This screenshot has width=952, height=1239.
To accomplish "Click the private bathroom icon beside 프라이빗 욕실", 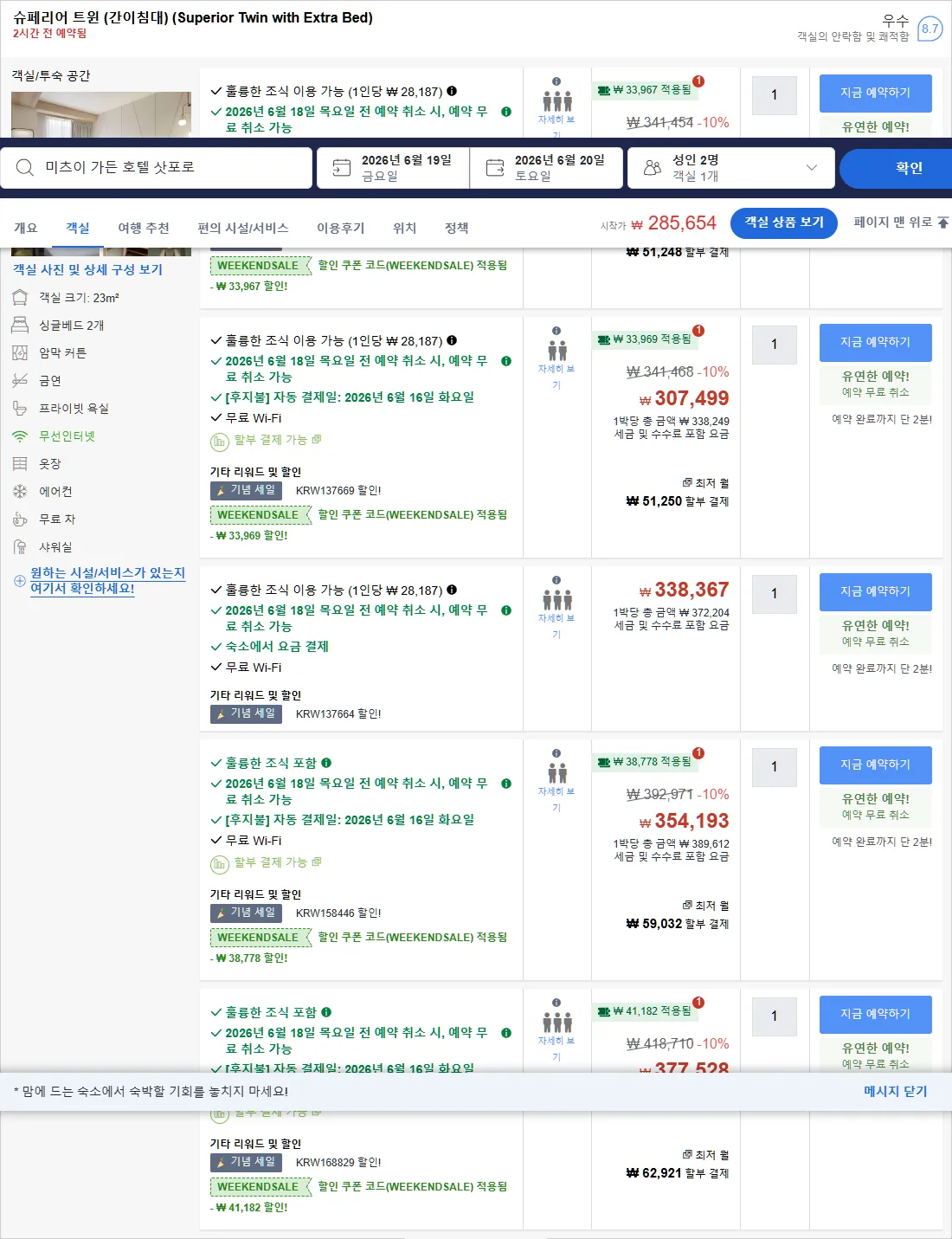I will [x=20, y=409].
